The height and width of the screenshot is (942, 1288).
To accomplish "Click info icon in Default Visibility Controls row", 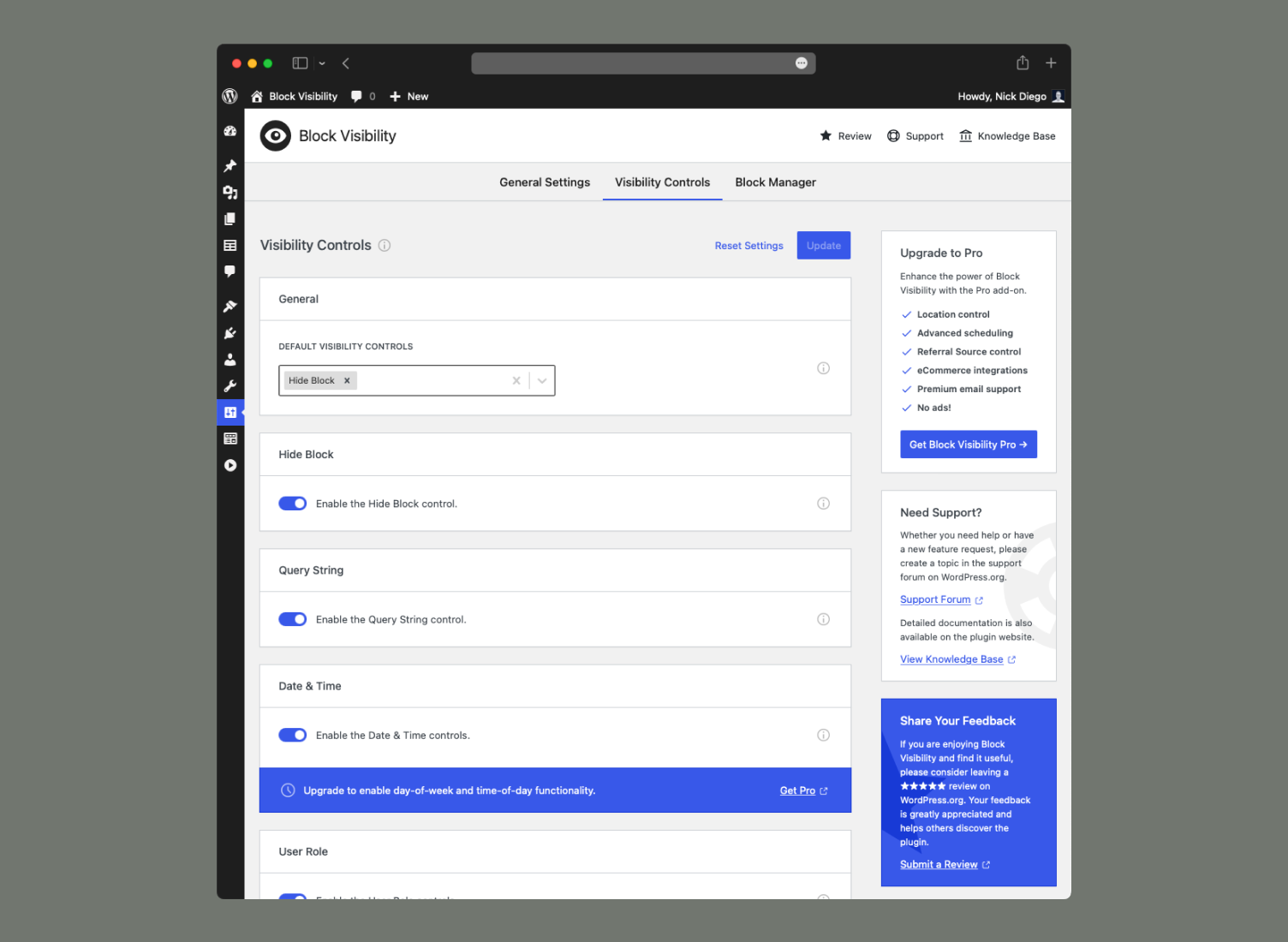I will tap(823, 368).
